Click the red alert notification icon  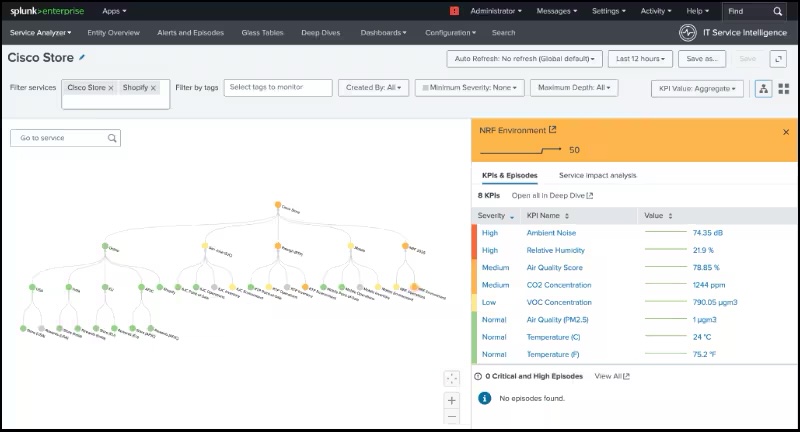454,11
